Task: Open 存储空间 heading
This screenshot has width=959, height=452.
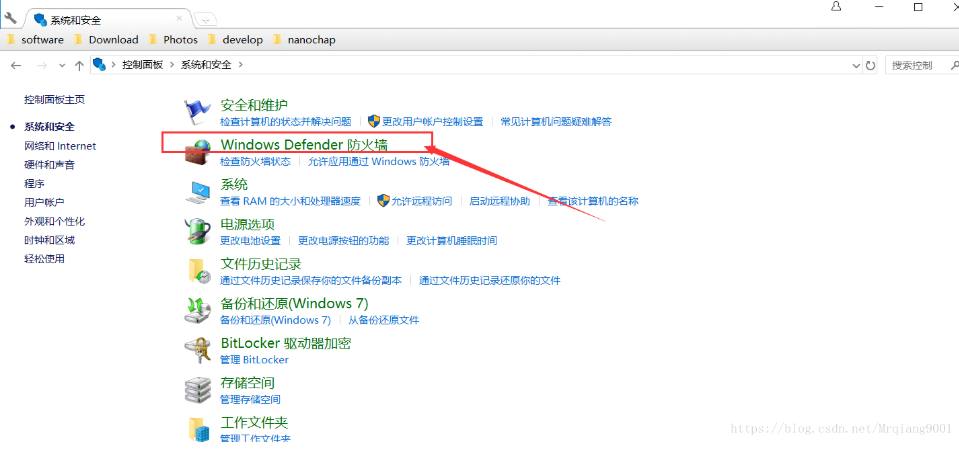Action: tap(247, 383)
